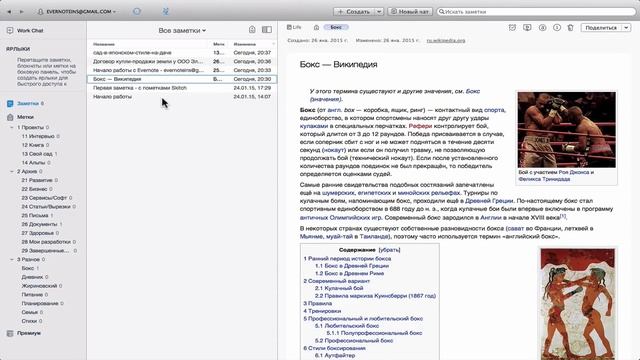Select tag 12 Книга

(33, 145)
